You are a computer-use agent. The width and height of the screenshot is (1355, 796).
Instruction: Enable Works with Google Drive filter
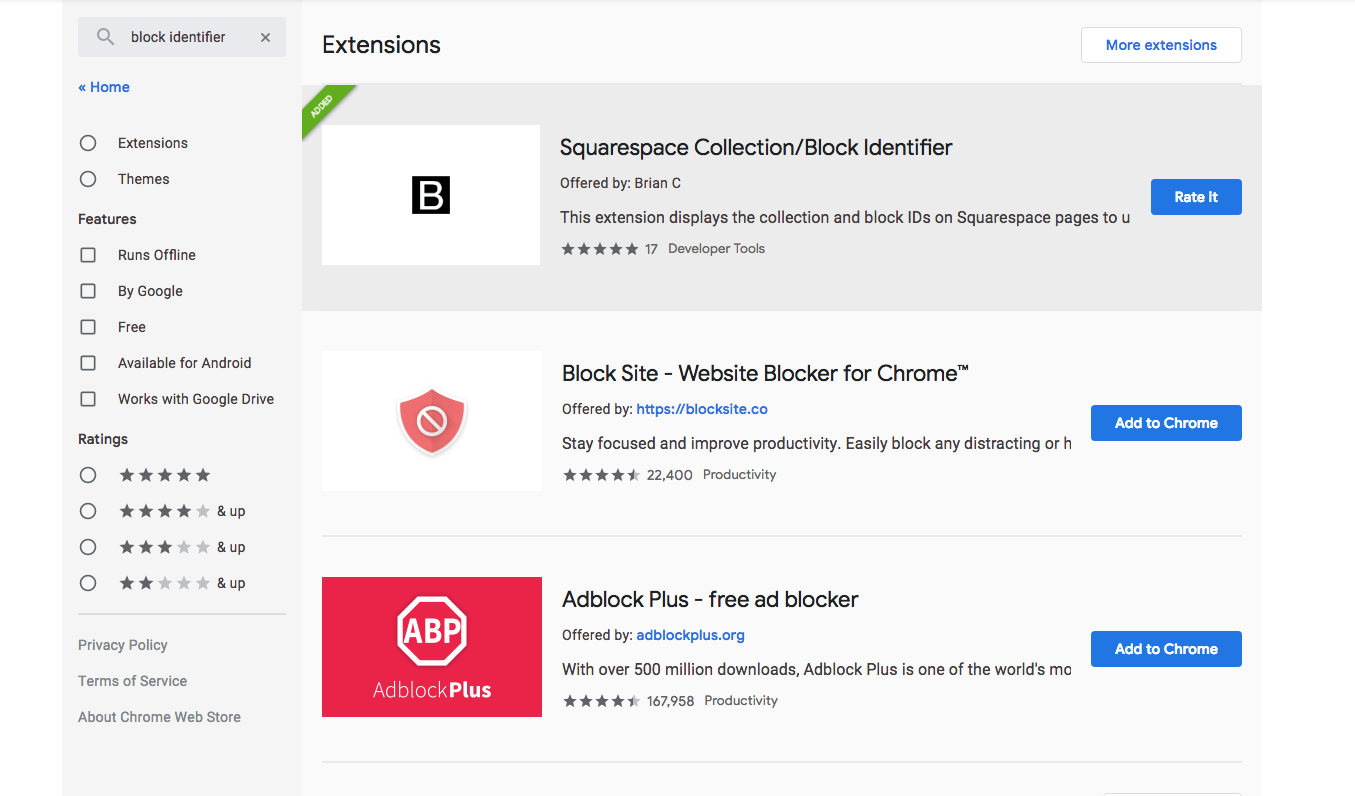(x=87, y=398)
